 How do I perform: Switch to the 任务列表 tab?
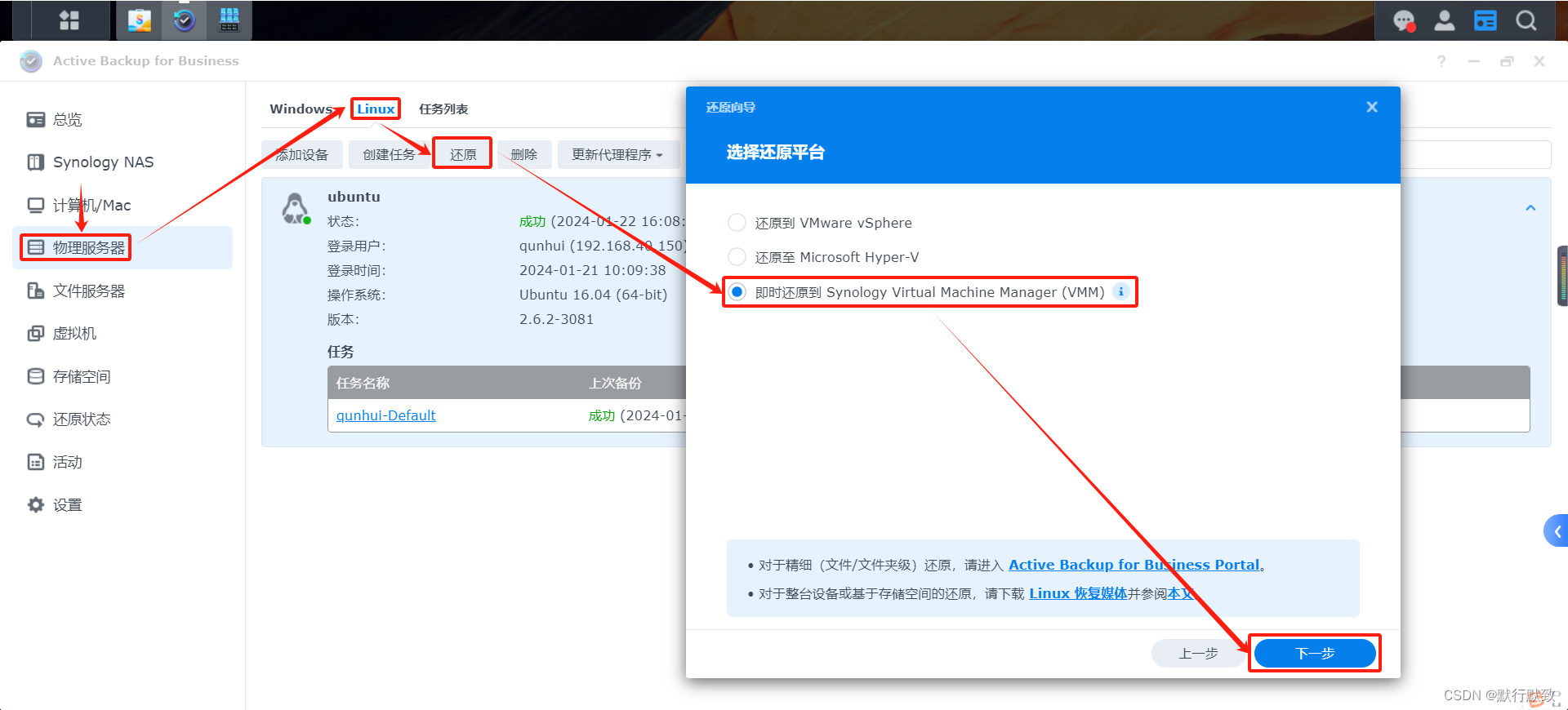[443, 109]
